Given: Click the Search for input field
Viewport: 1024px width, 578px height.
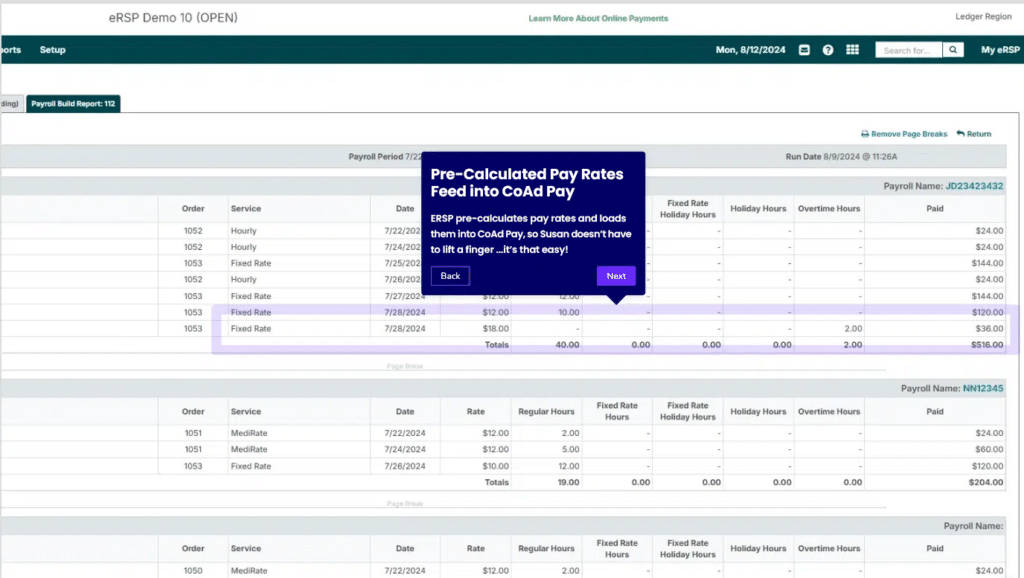Looking at the screenshot, I should (x=908, y=50).
